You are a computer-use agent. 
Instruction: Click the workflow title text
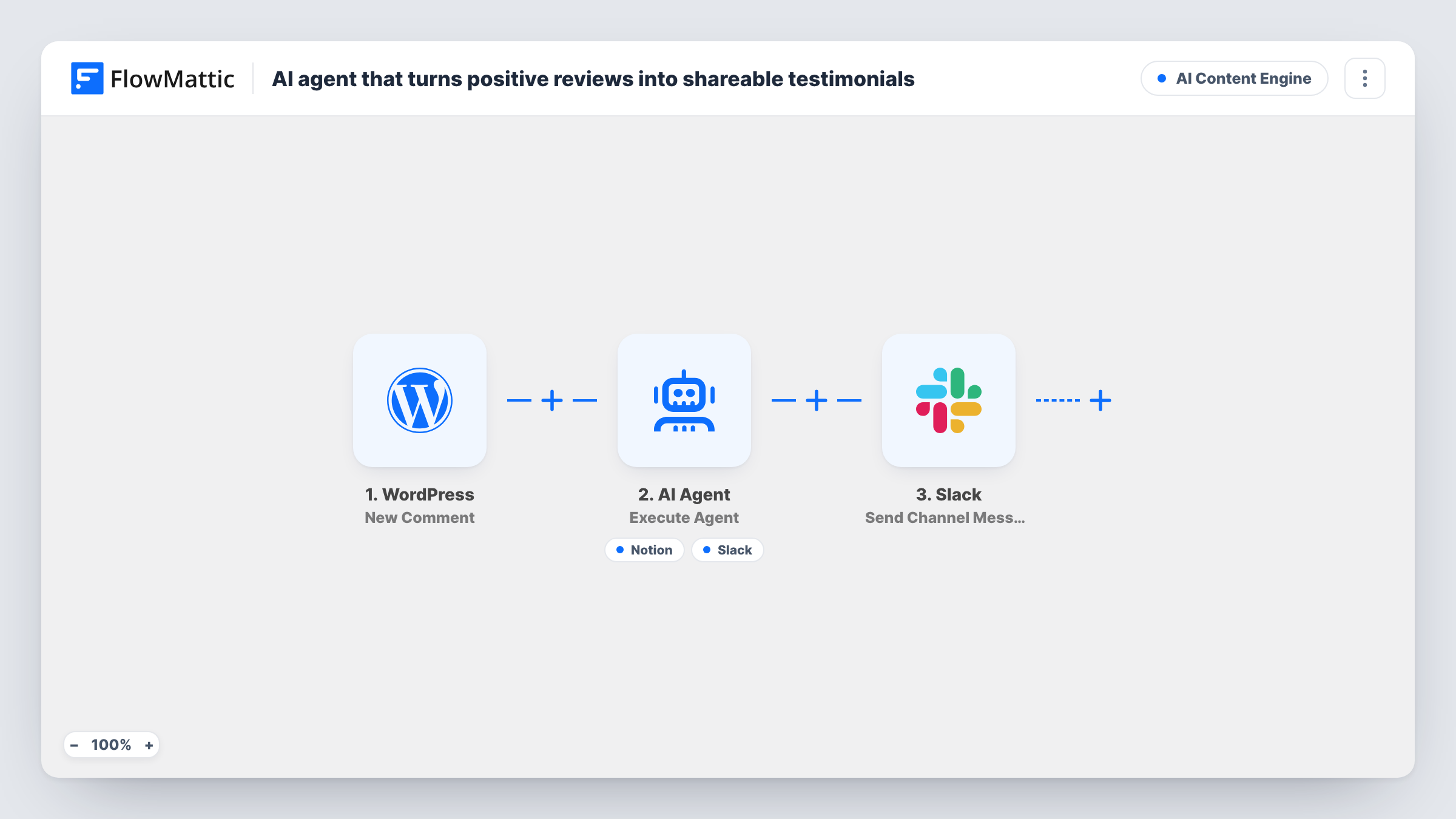click(593, 79)
